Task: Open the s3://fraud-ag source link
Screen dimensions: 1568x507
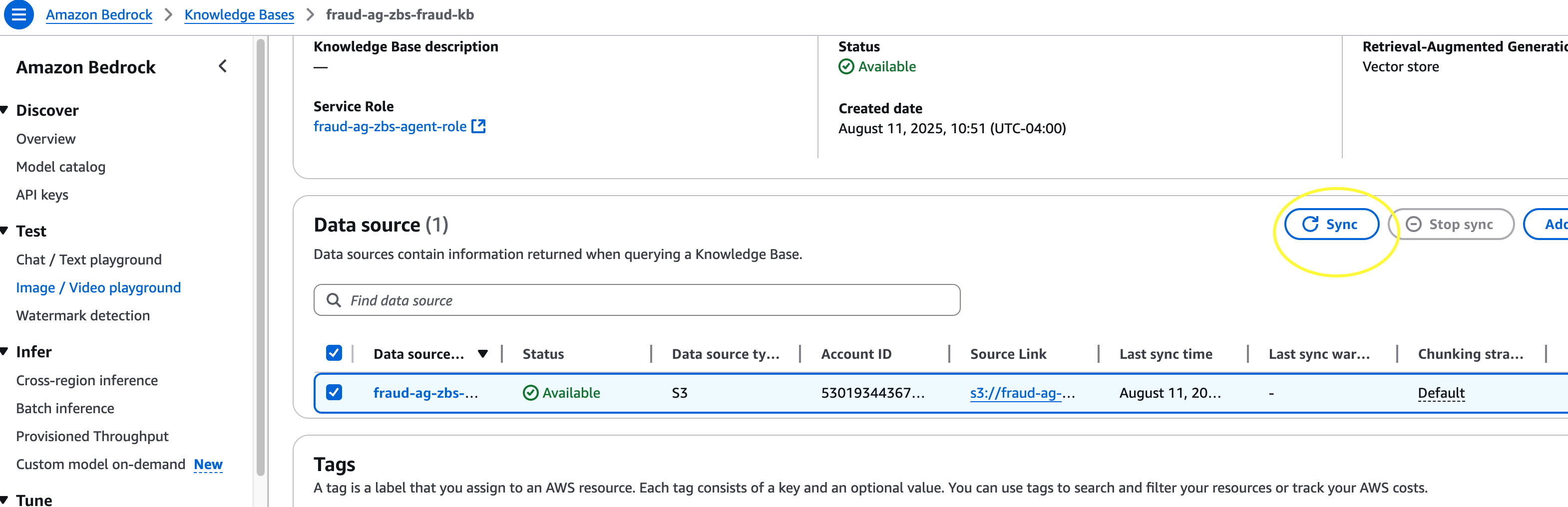Action: click(x=1023, y=393)
